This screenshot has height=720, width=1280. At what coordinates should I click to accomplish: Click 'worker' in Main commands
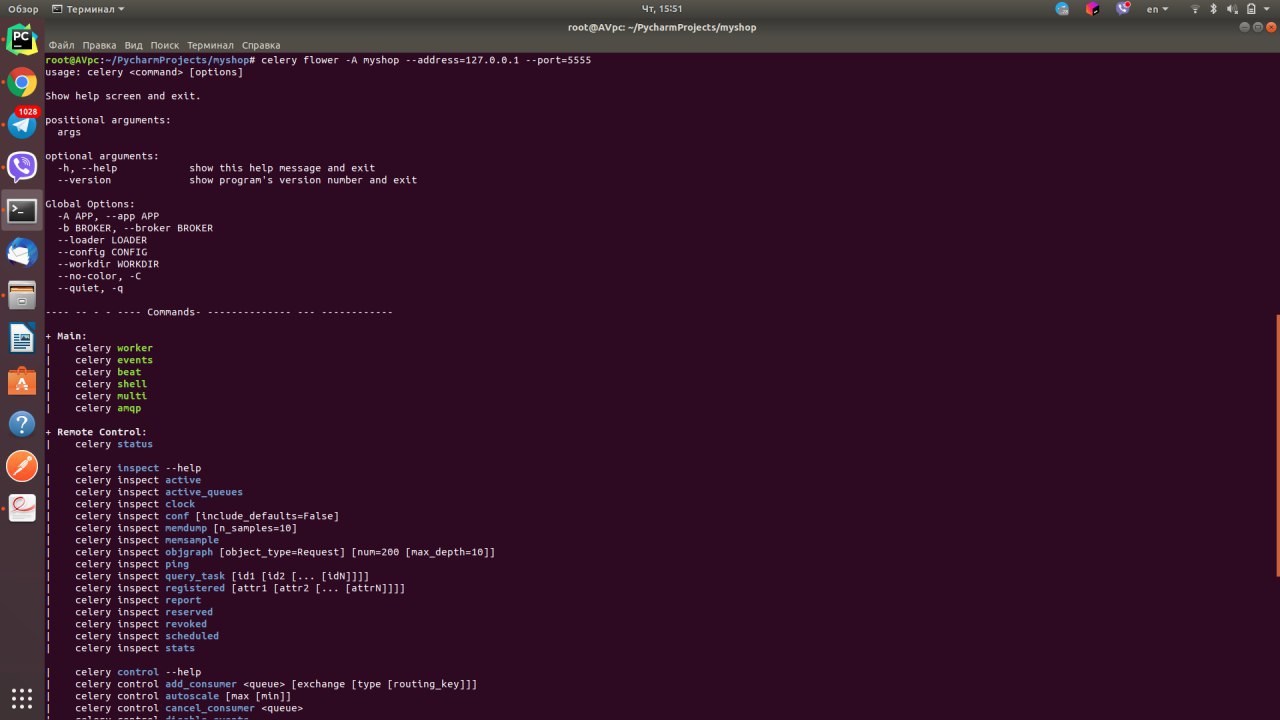(x=135, y=348)
